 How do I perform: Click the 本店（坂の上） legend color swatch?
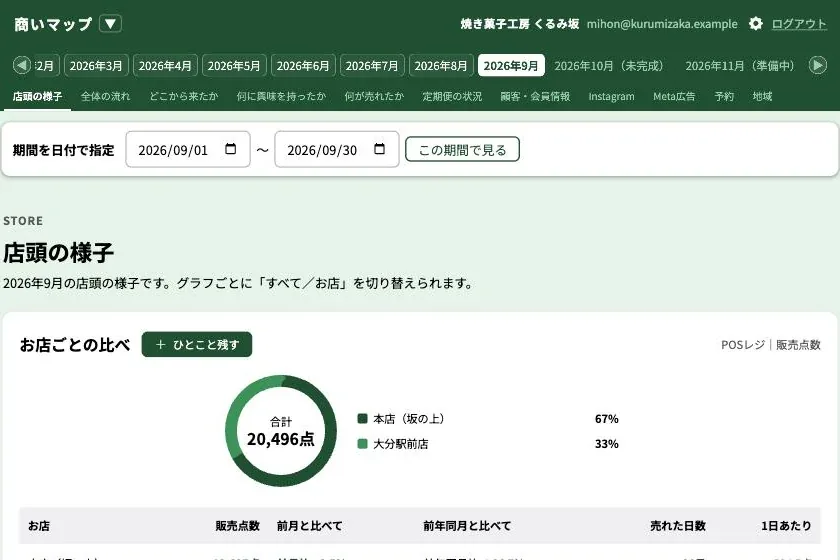click(x=362, y=419)
